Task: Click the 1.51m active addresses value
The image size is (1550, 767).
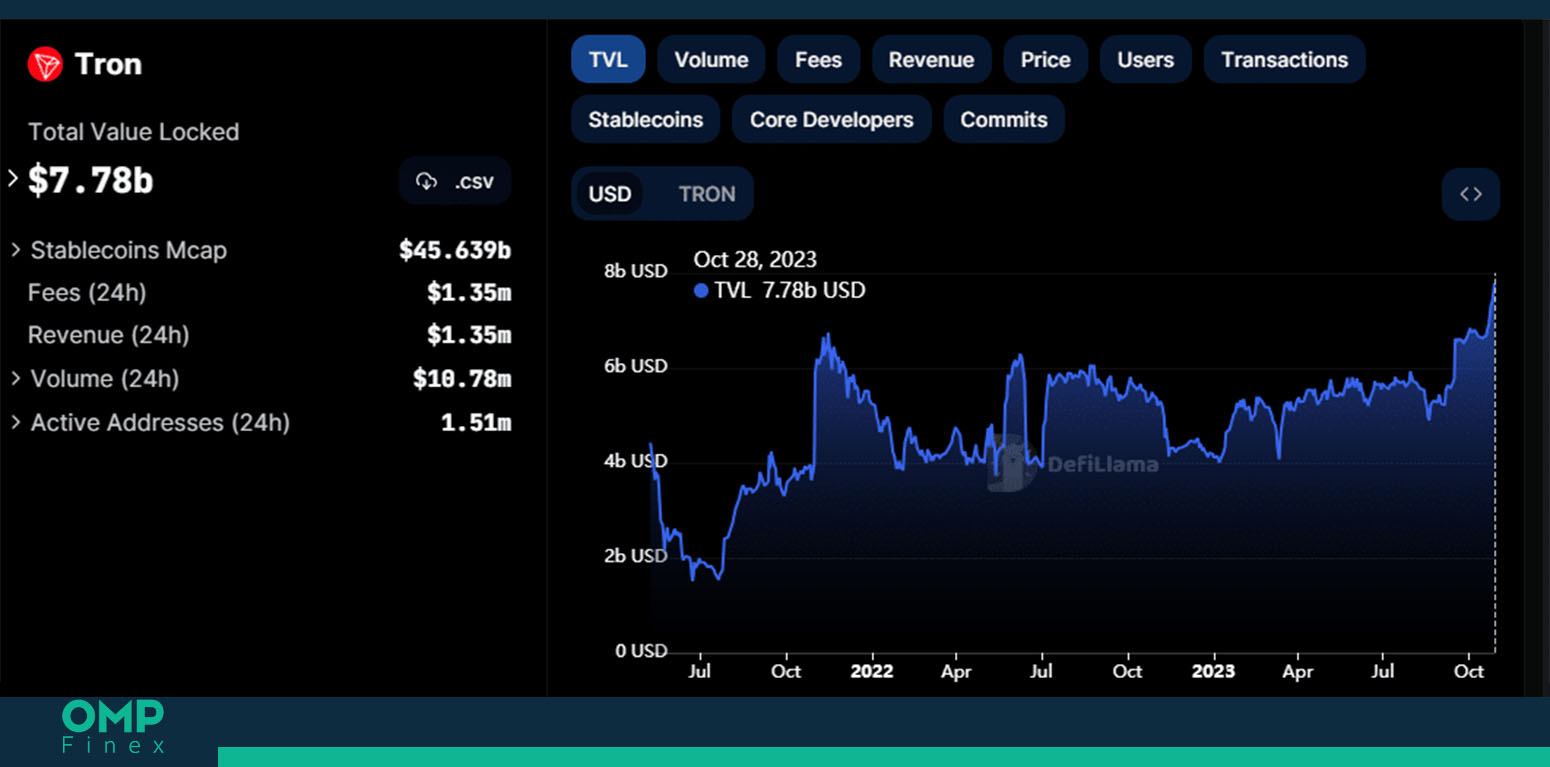Action: click(x=476, y=422)
